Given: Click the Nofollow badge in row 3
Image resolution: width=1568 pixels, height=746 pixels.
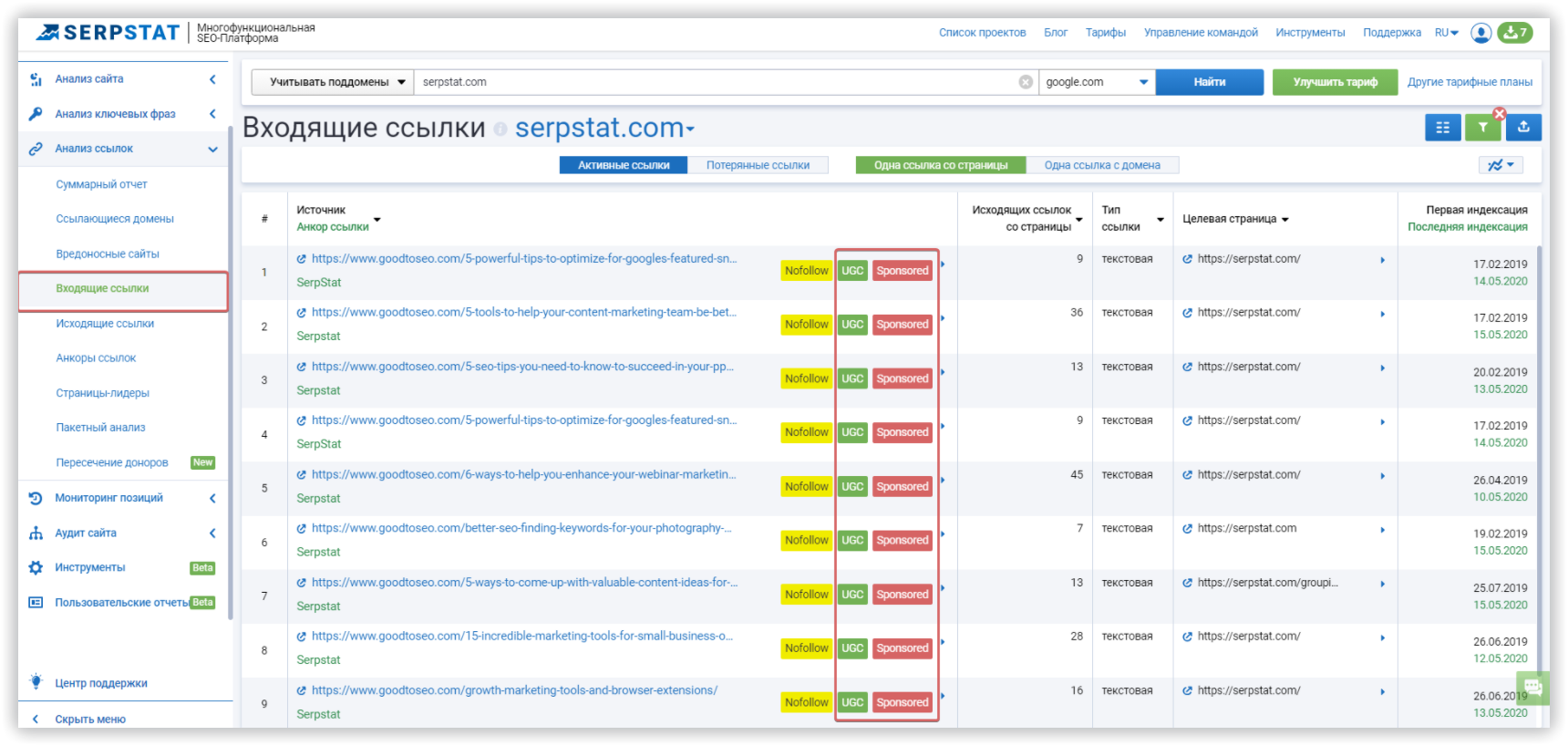Looking at the screenshot, I should (x=807, y=378).
